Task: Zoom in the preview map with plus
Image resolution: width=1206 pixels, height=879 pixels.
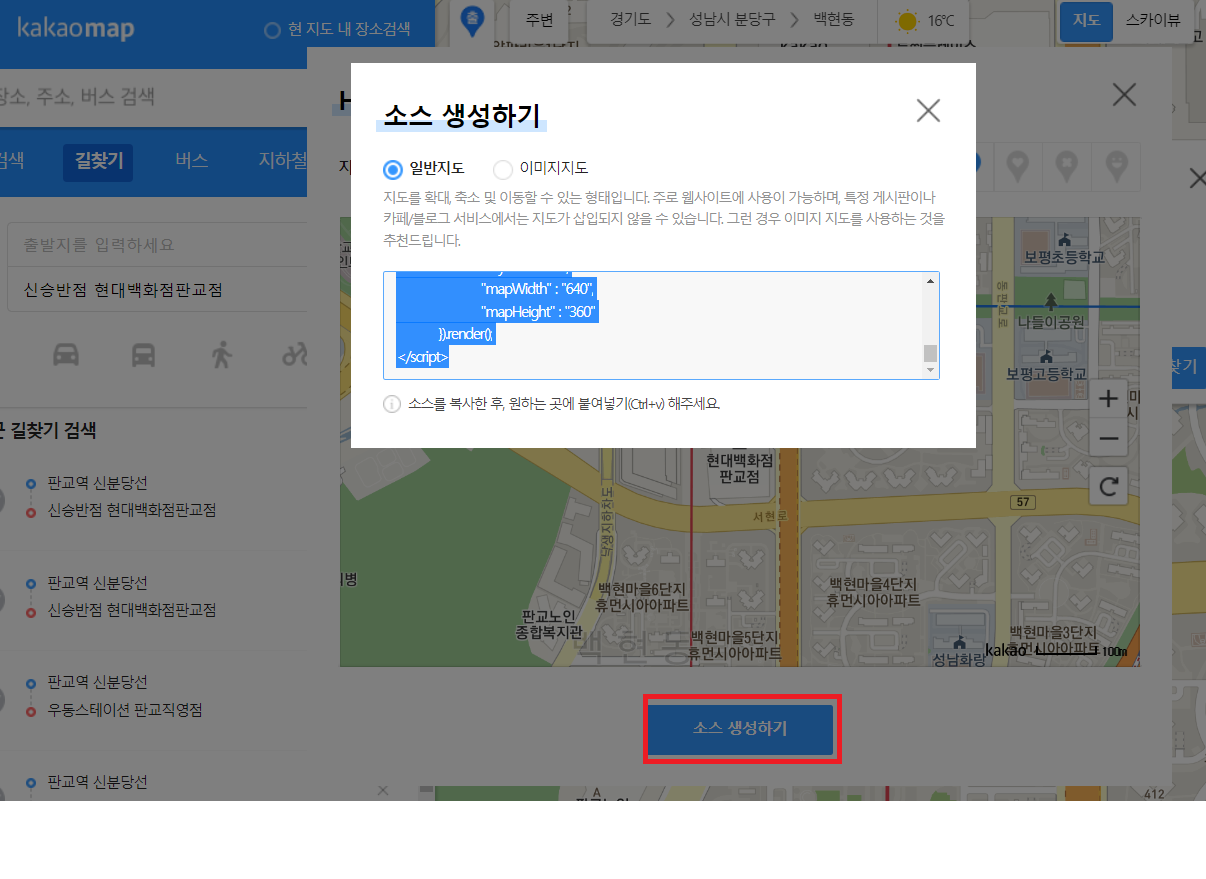Action: pyautogui.click(x=1108, y=399)
